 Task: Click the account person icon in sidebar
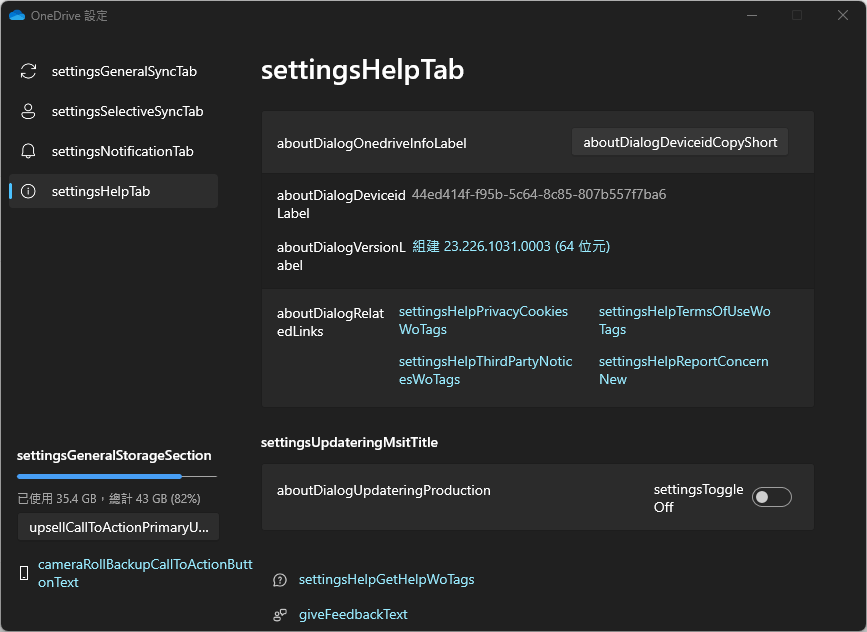[x=28, y=112]
